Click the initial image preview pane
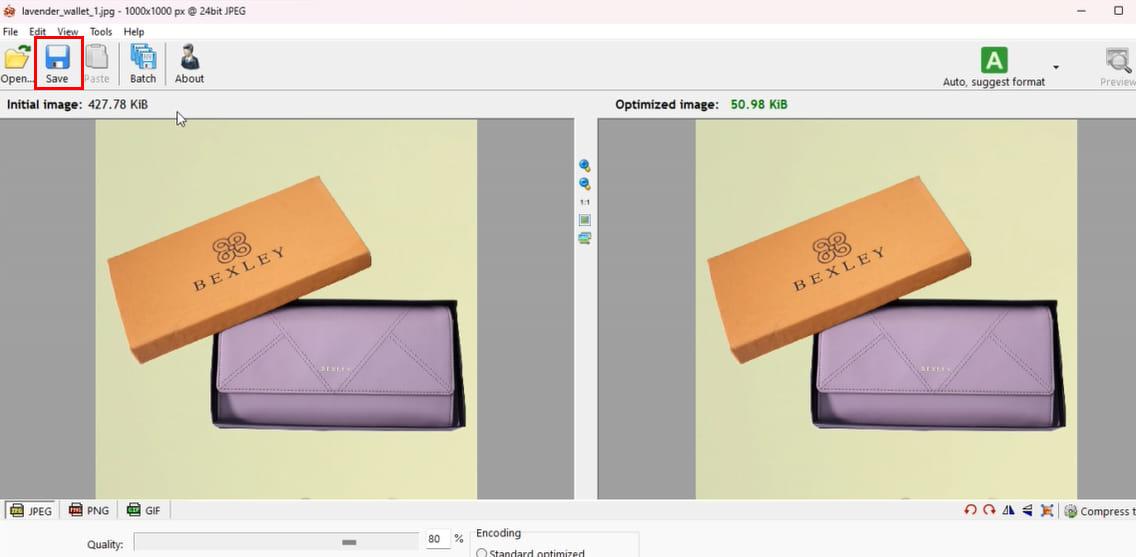Image resolution: width=1136 pixels, height=557 pixels. (x=286, y=309)
